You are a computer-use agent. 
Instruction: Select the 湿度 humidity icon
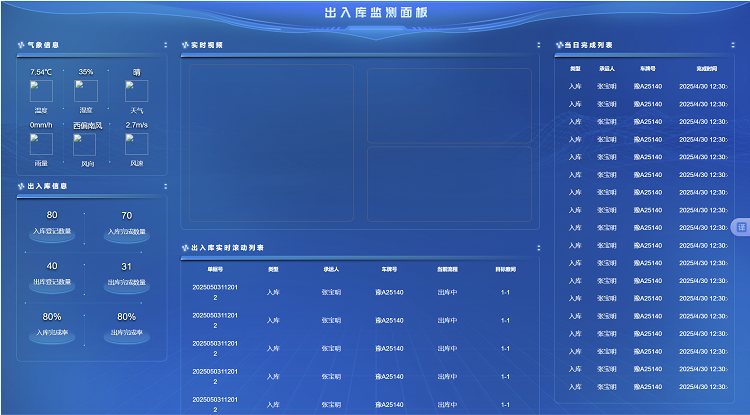[x=86, y=91]
